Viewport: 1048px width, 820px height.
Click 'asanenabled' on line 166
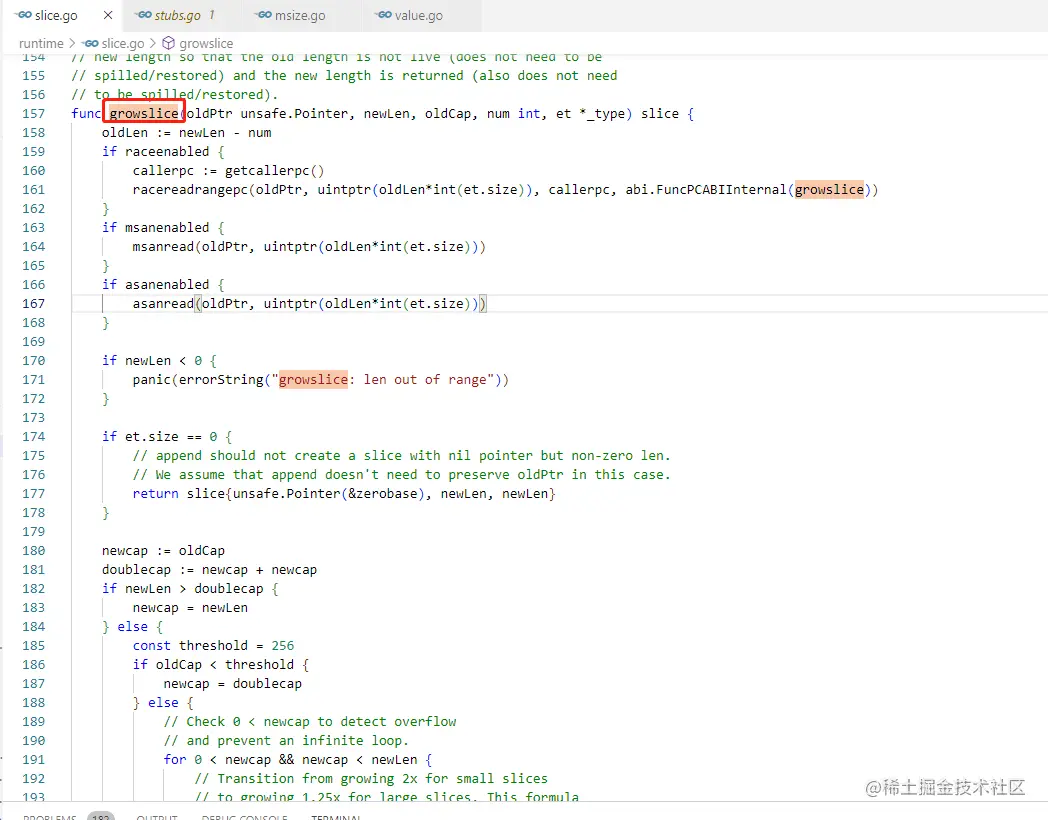(167, 285)
